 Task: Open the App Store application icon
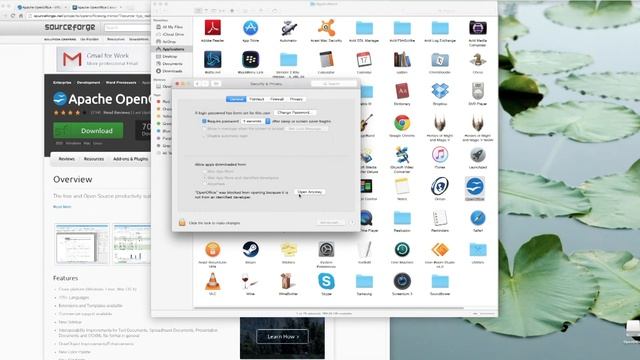tap(250, 28)
